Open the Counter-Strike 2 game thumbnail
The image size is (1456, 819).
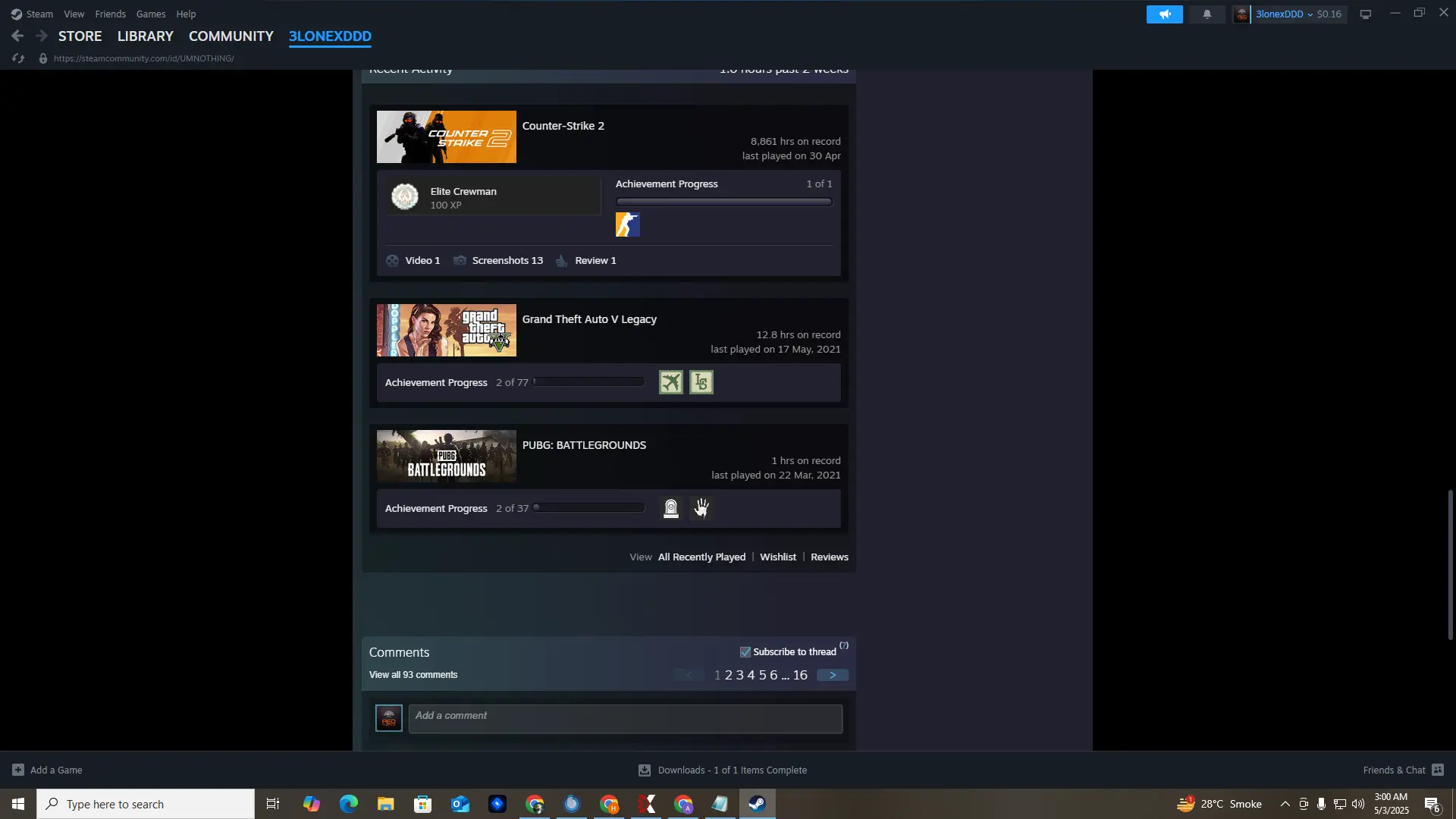446,136
